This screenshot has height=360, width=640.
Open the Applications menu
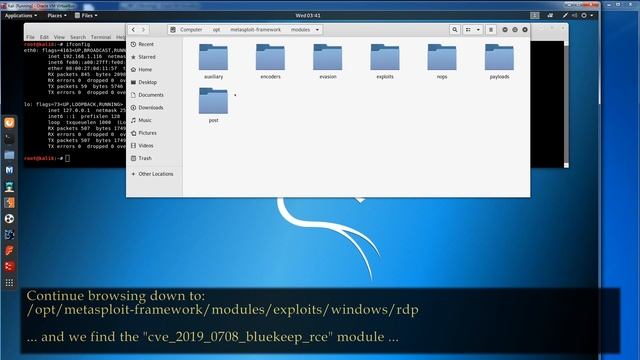(x=20, y=16)
